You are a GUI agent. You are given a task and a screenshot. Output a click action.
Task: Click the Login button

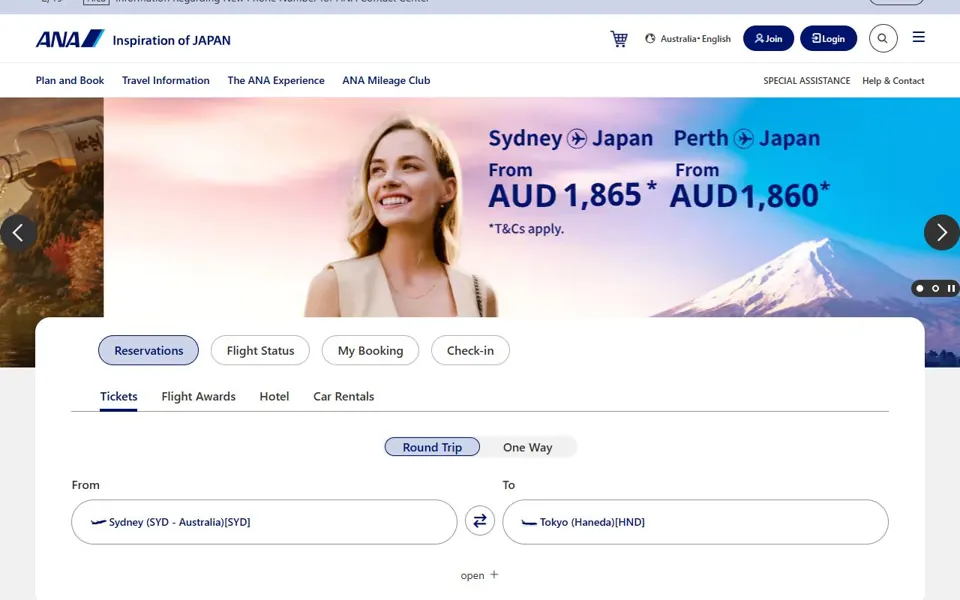tap(828, 39)
